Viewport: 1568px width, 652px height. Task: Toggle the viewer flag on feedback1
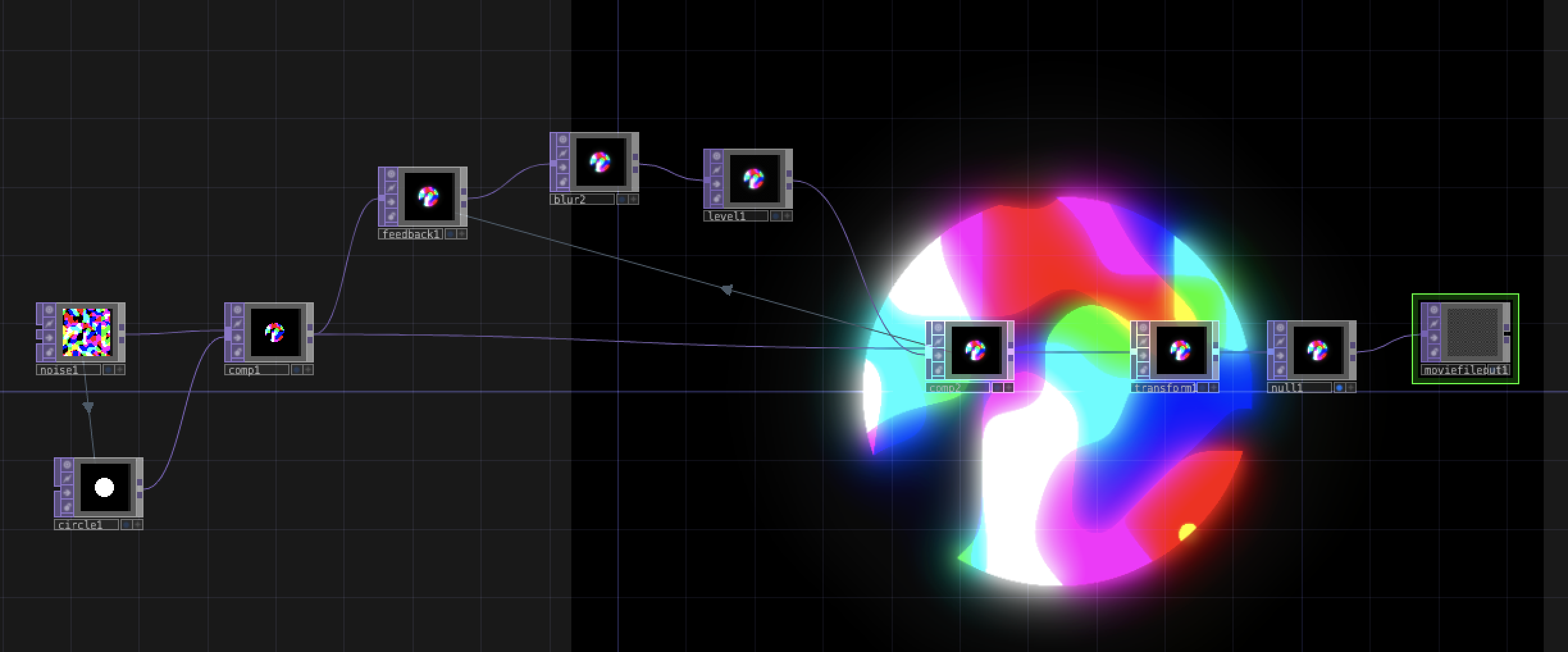click(x=391, y=174)
